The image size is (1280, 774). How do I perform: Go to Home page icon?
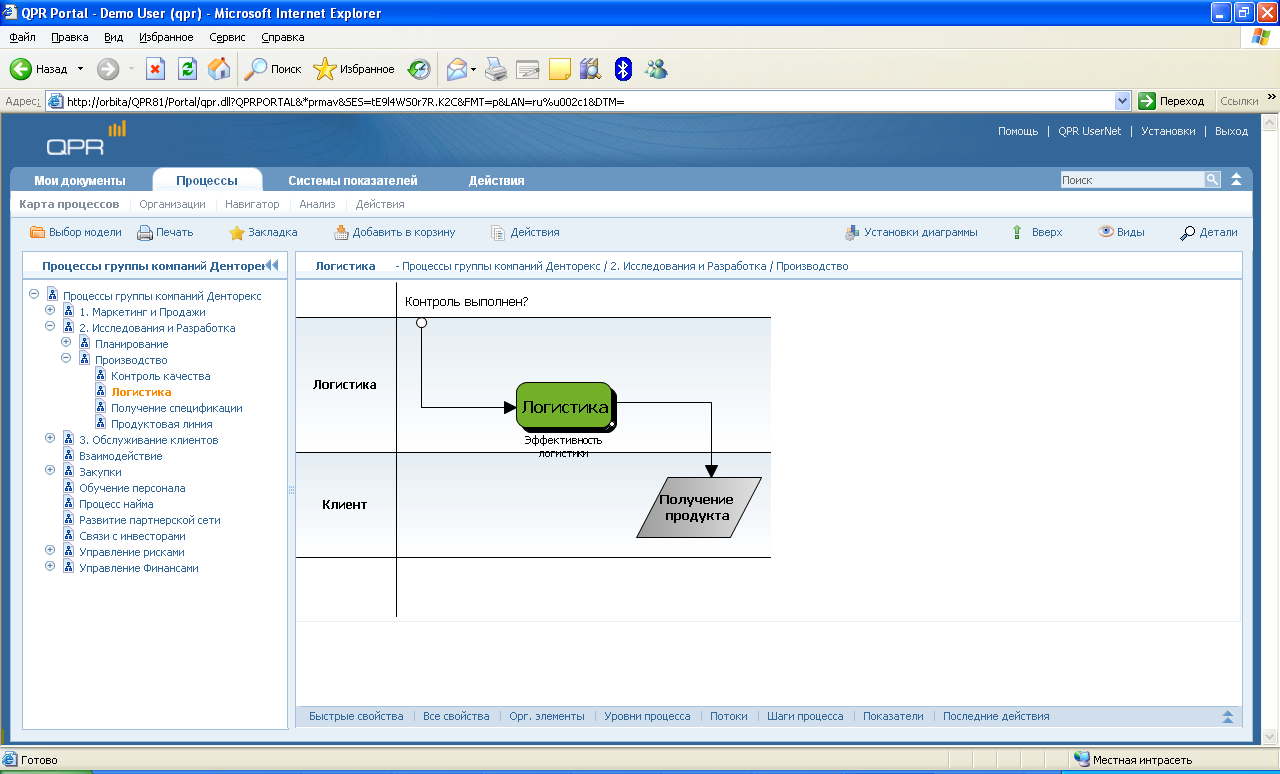point(219,69)
